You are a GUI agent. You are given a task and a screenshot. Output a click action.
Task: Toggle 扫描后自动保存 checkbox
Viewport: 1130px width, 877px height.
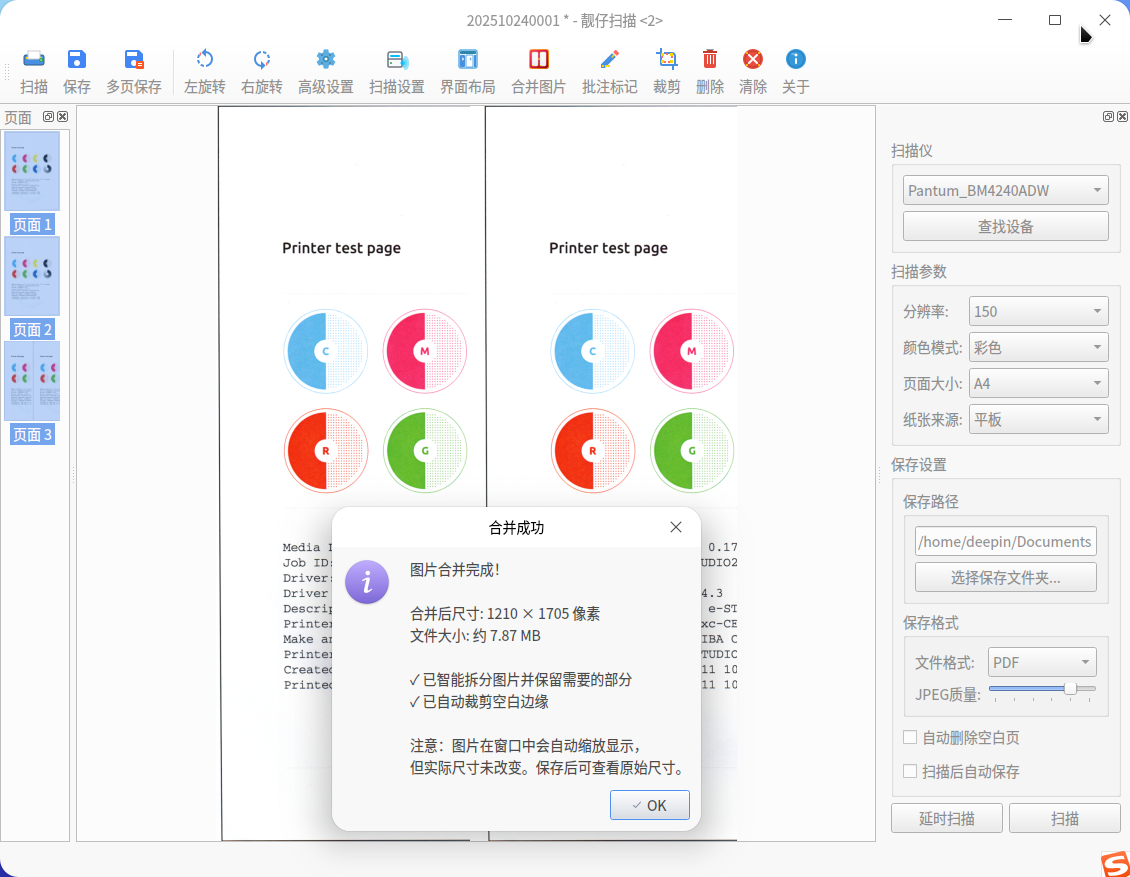[910, 771]
